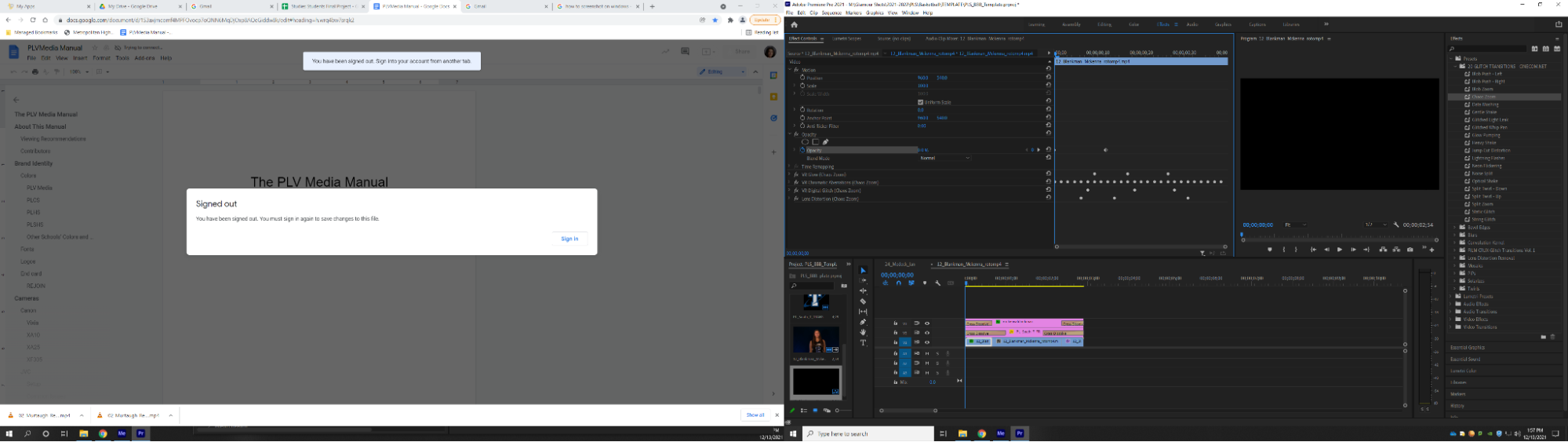Expand the VR Glow (Chaos Zoom) effect
This screenshot has width=1568, height=442.
[790, 175]
